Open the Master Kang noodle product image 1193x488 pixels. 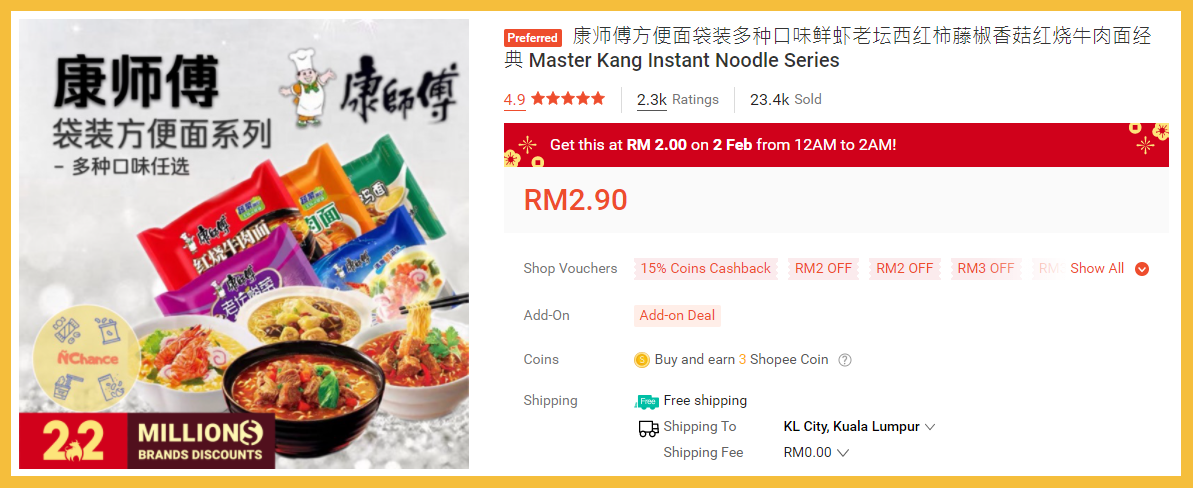[244, 244]
